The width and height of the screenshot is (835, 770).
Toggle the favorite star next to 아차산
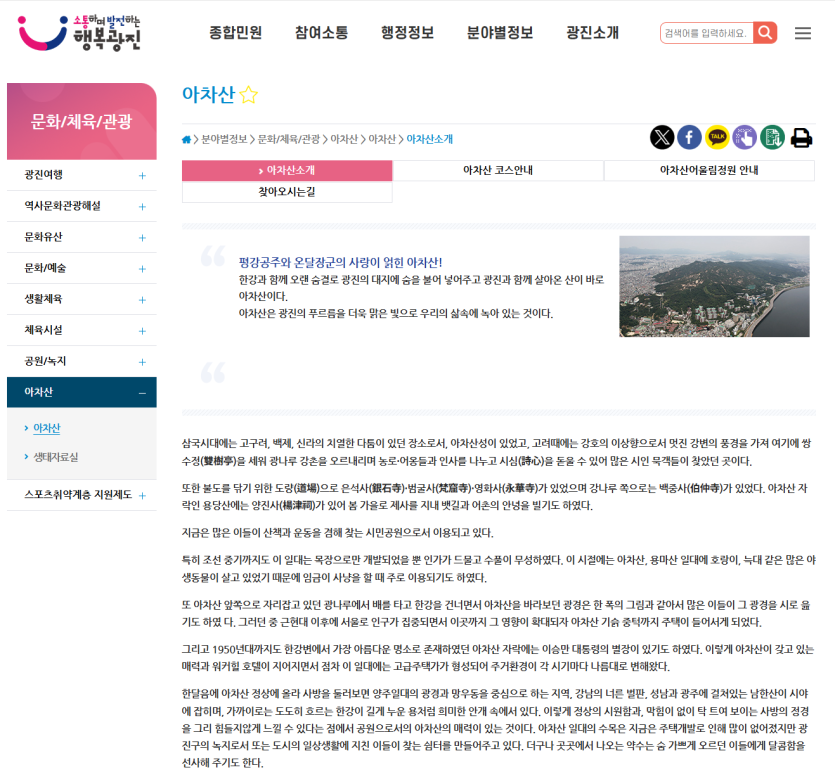pyautogui.click(x=248, y=96)
